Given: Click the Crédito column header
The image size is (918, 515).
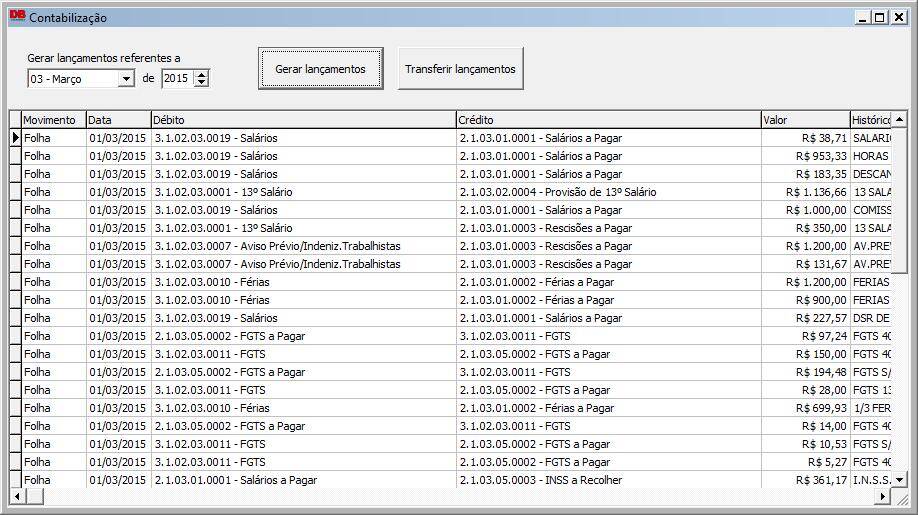Looking at the screenshot, I should 607,120.
